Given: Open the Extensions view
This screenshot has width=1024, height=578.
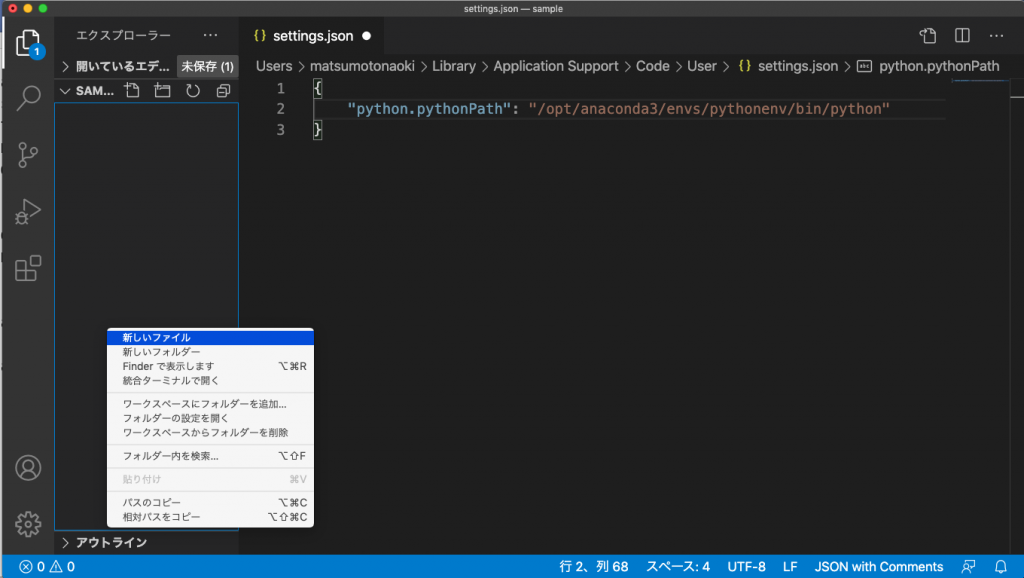Looking at the screenshot, I should [x=28, y=268].
